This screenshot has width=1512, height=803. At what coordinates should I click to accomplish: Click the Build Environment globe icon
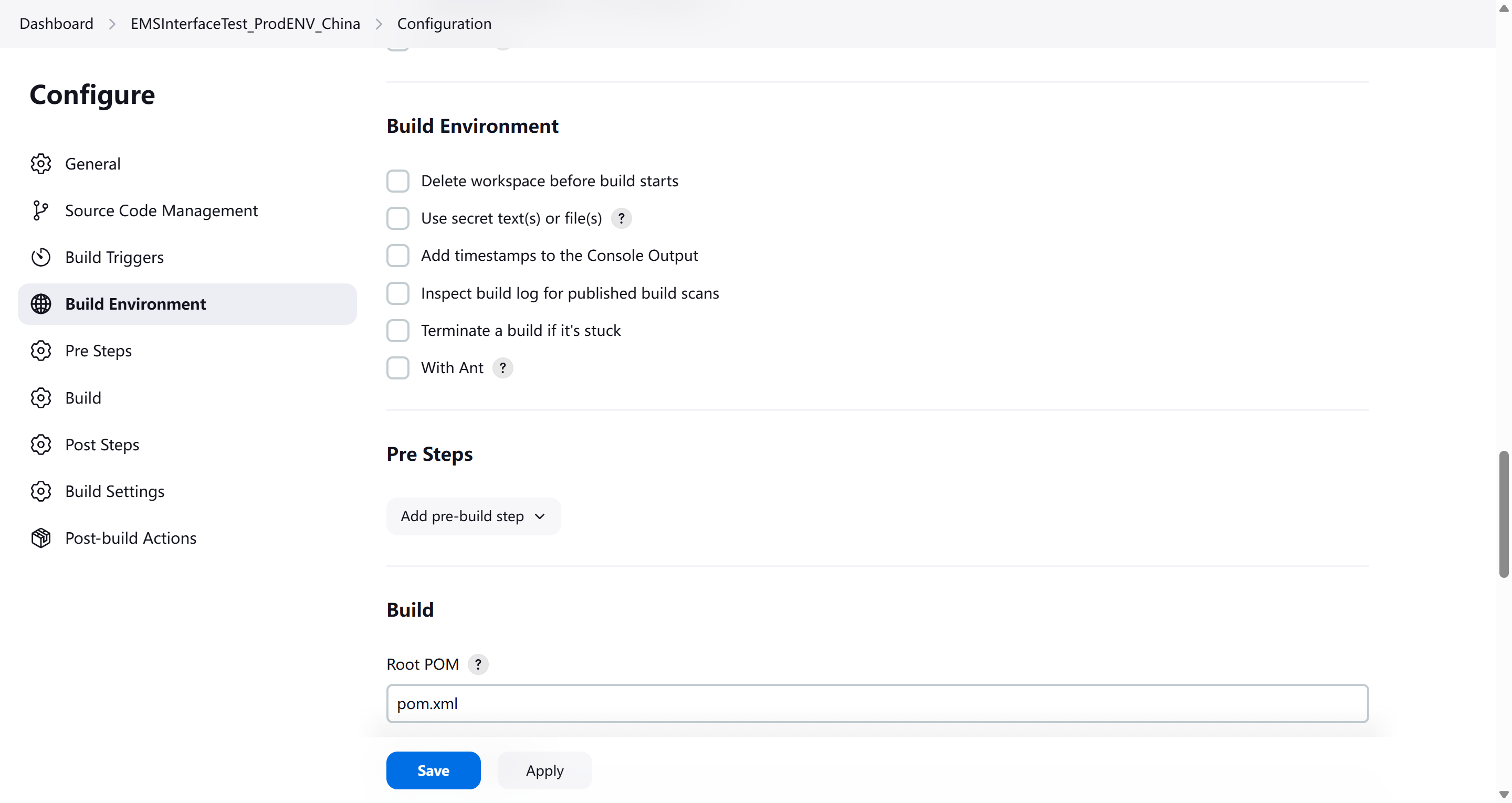tap(40, 304)
